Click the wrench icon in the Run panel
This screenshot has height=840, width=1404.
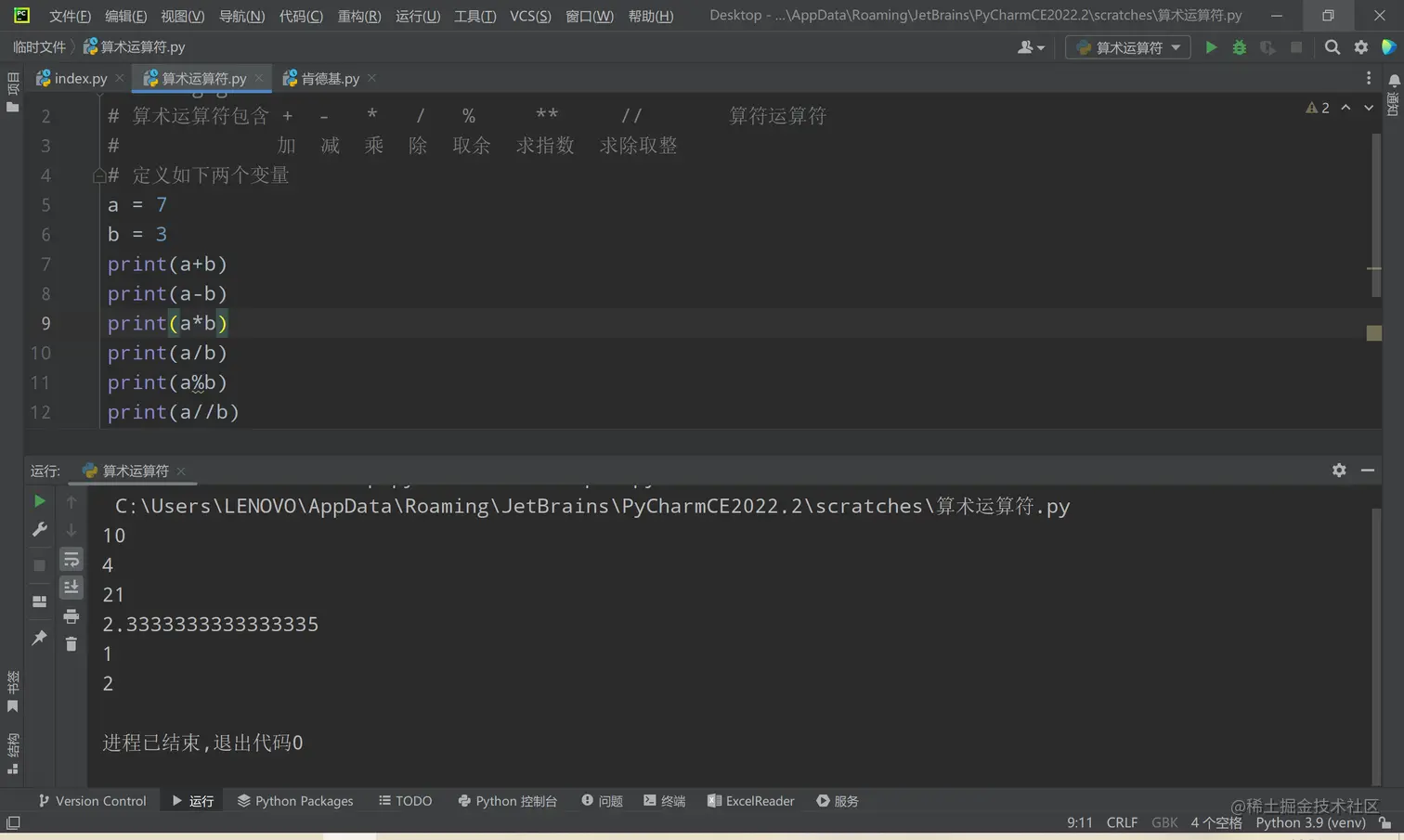pos(39,529)
